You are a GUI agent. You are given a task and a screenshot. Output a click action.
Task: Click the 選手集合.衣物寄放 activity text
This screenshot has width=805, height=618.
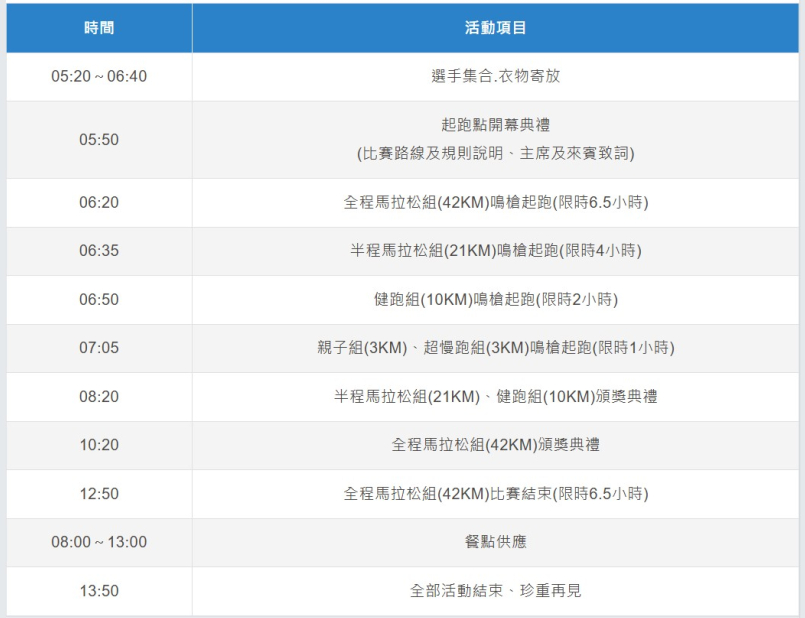495,76
